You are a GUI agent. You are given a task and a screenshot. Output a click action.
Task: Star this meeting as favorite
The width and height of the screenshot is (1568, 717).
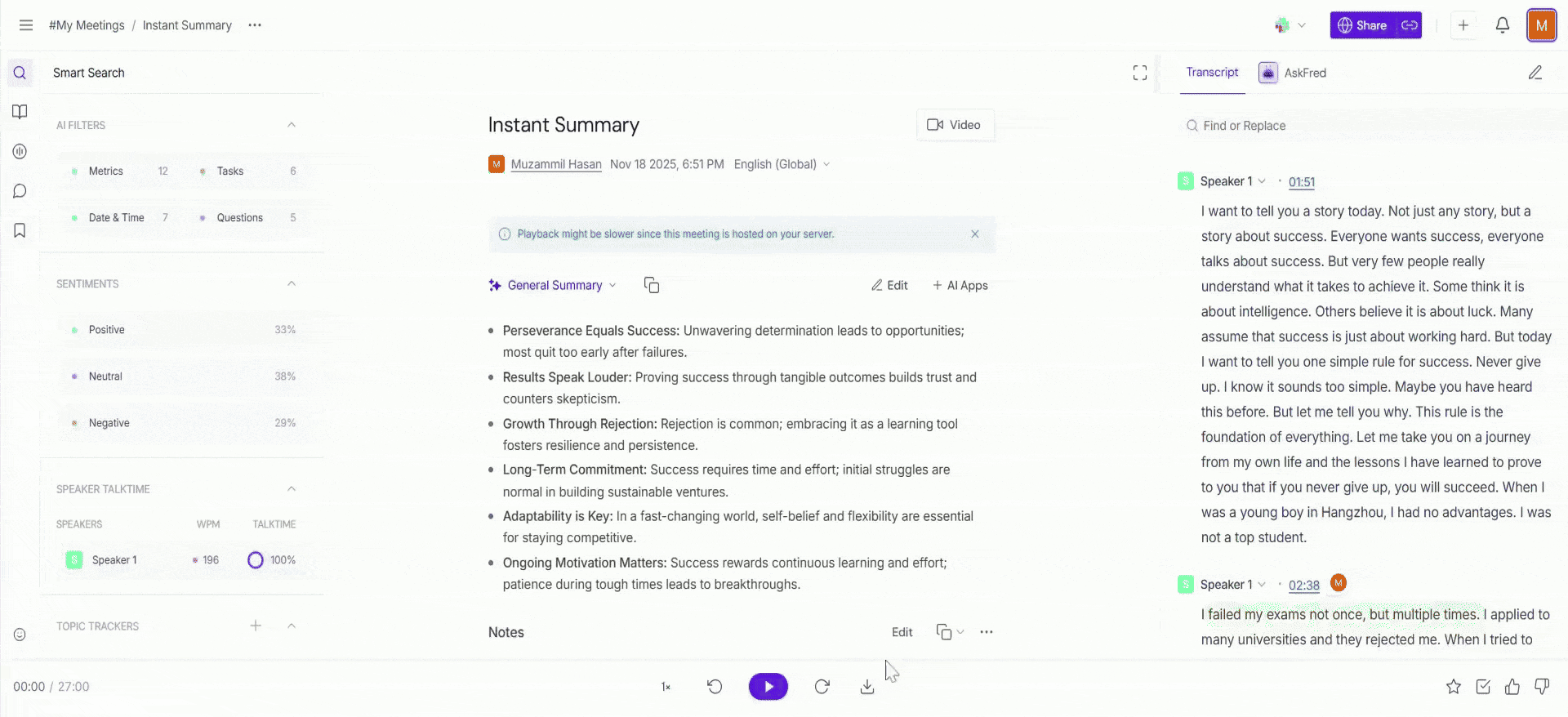pyautogui.click(x=1454, y=687)
